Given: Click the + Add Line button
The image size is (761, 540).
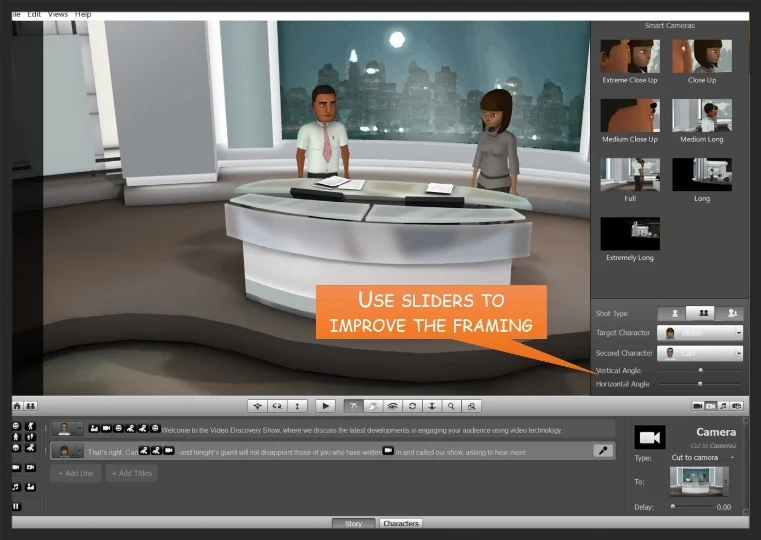Looking at the screenshot, I should 76,473.
